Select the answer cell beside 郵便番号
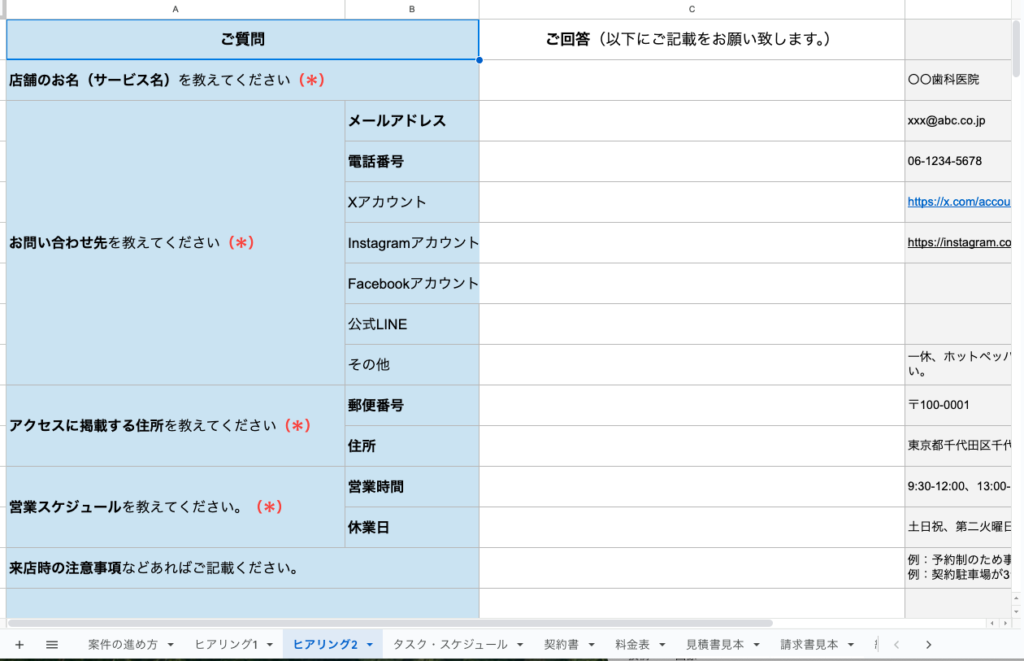This screenshot has width=1024, height=661. pos(692,405)
